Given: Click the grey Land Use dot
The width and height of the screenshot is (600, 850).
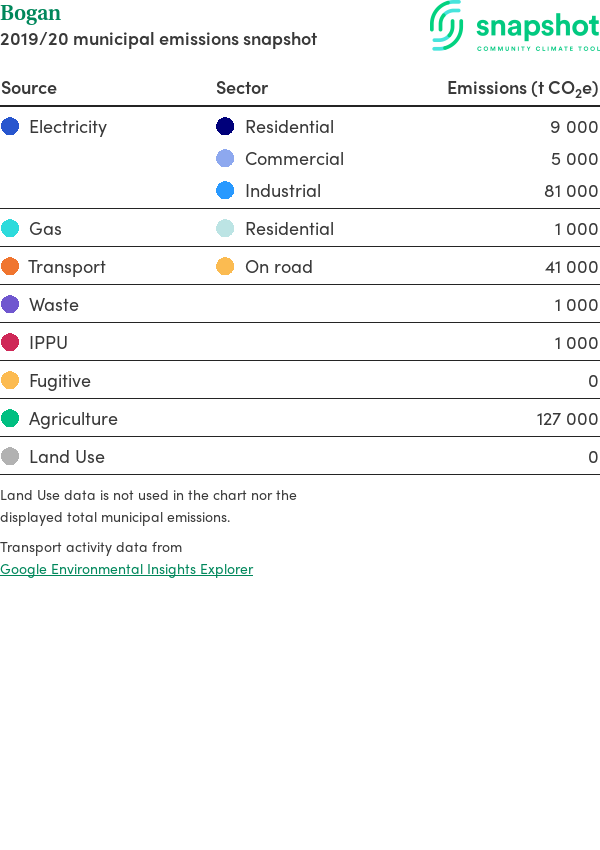Looking at the screenshot, I should coord(10,456).
